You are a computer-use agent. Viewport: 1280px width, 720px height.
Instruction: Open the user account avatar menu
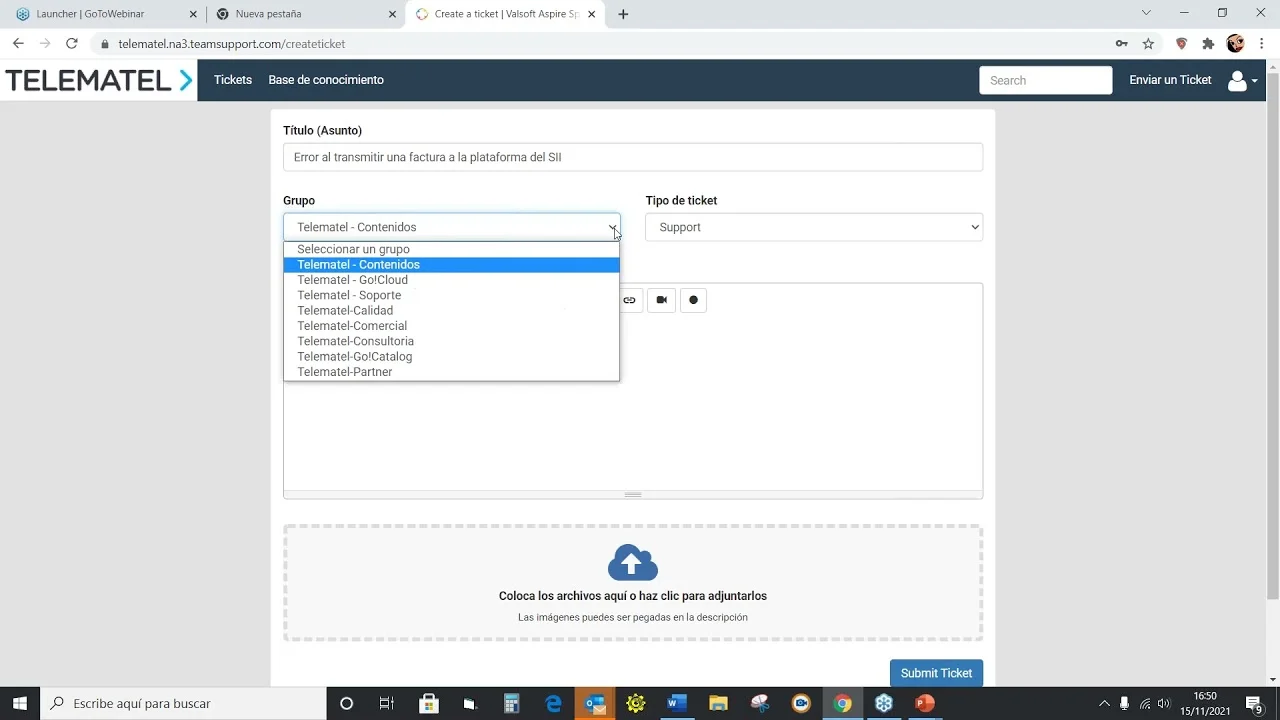tap(1242, 81)
